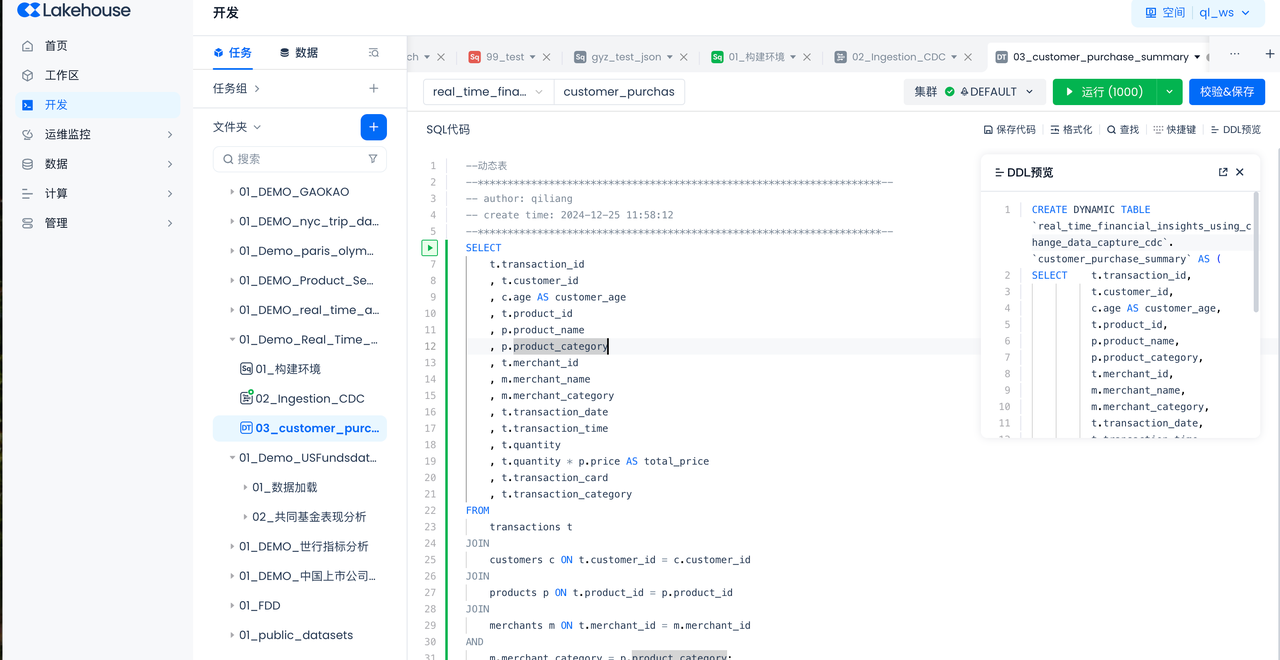The height and width of the screenshot is (660, 1280).
Task: Open the 集群 DEFAULT cluster dropdown
Action: [974, 92]
